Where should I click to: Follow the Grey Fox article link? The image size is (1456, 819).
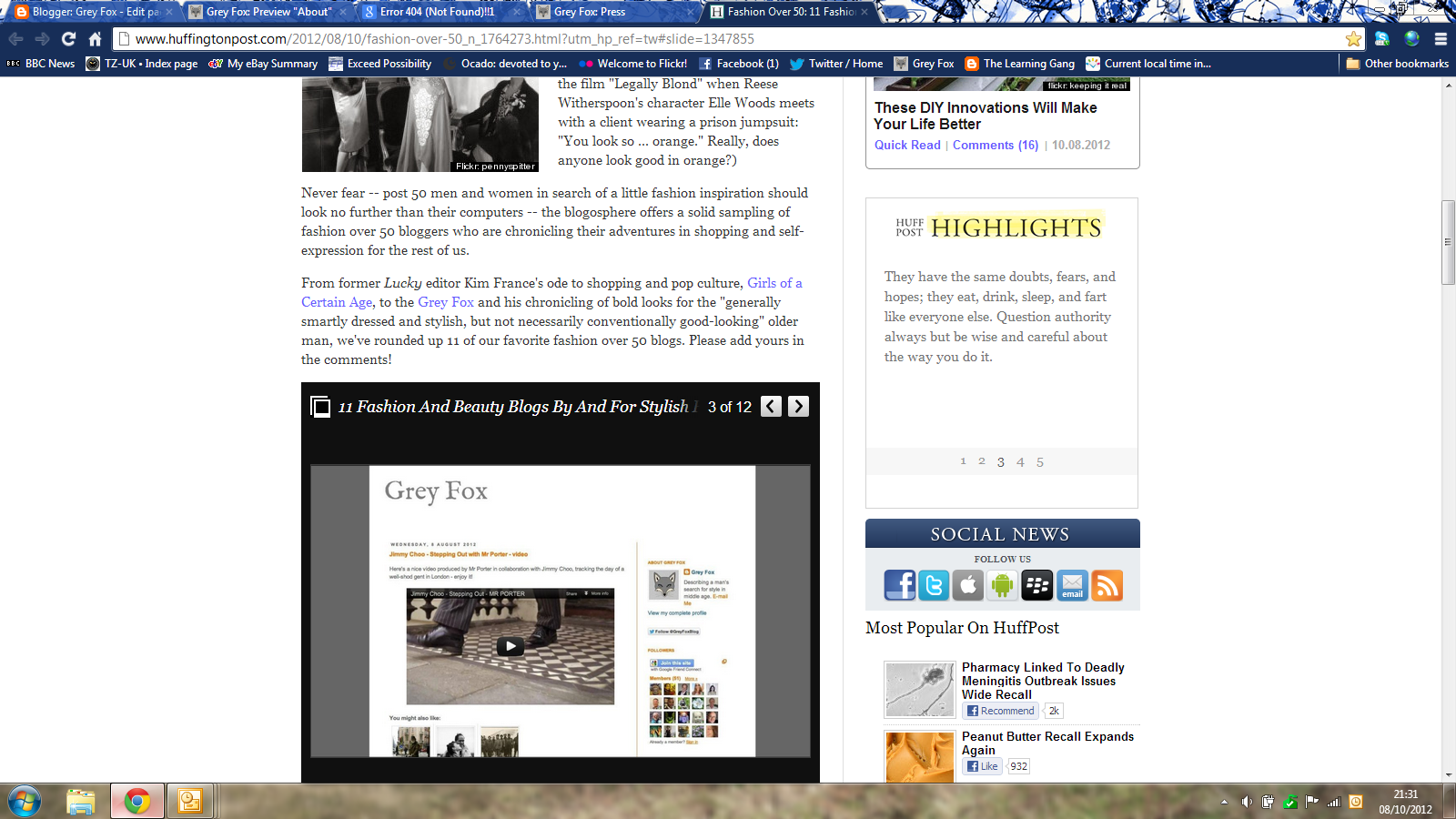click(446, 302)
